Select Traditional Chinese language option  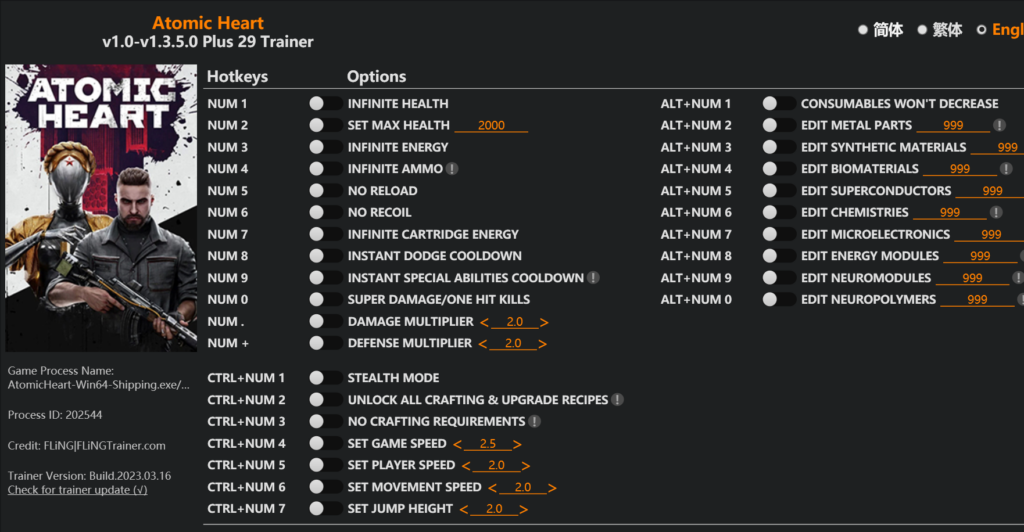tap(922, 30)
